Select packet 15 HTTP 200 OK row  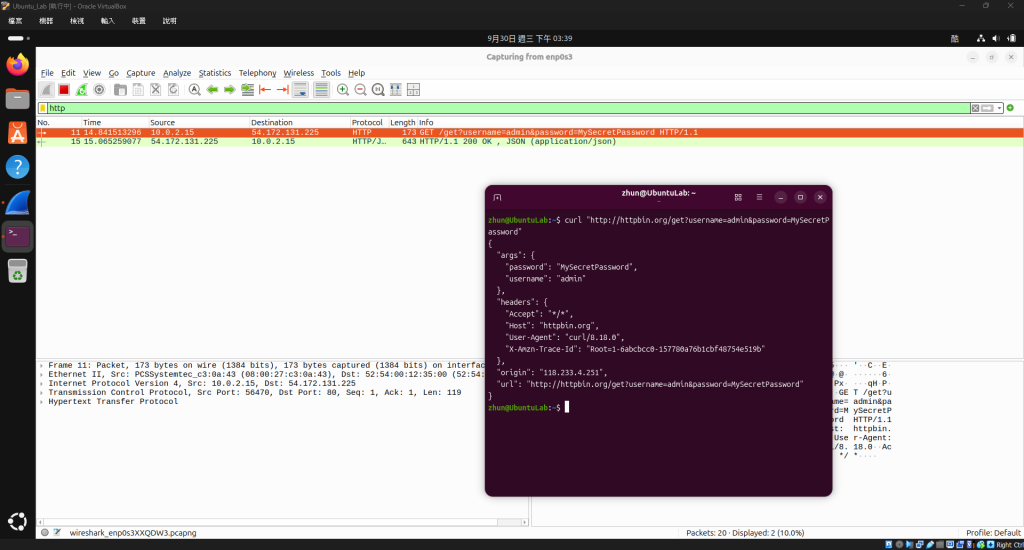pyautogui.click(x=530, y=142)
